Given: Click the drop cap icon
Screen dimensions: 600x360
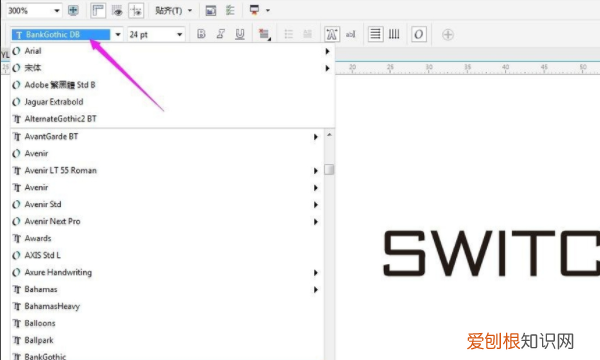Looking at the screenshot, I should point(307,34).
